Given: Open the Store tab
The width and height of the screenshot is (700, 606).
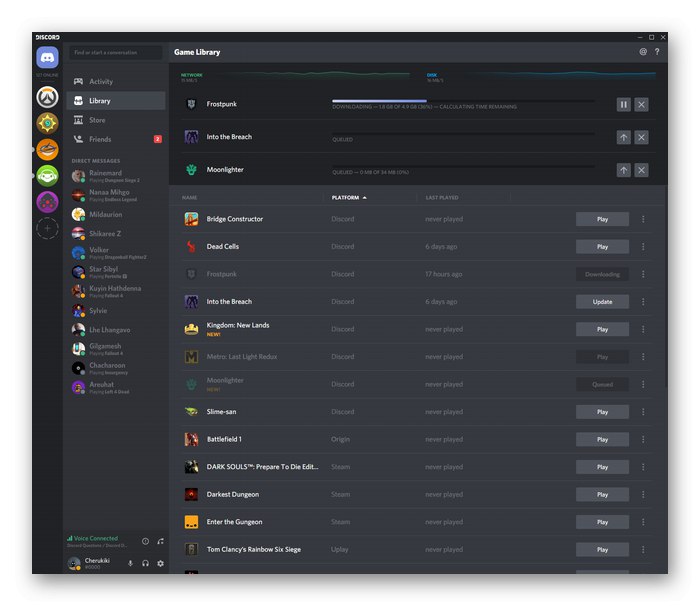Looking at the screenshot, I should click(x=116, y=120).
